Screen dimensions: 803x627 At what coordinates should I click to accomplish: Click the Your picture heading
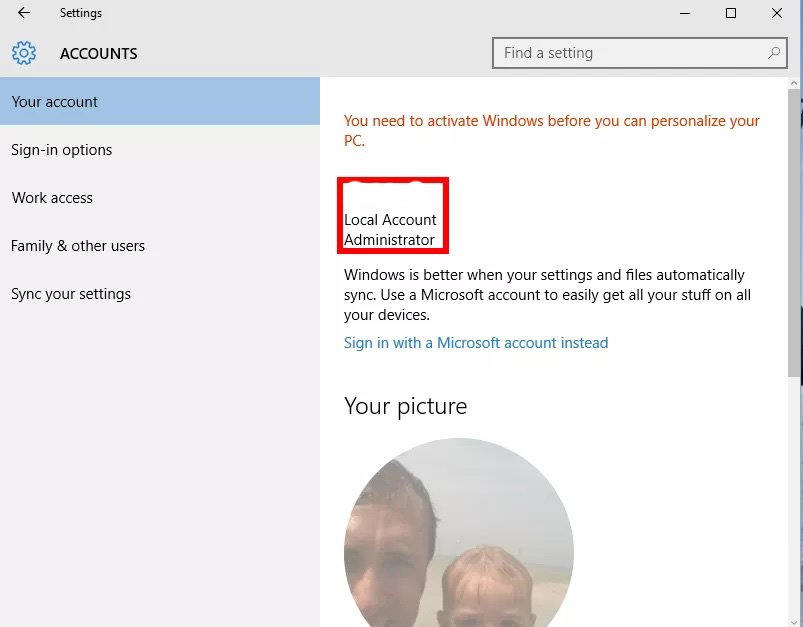[x=405, y=406]
